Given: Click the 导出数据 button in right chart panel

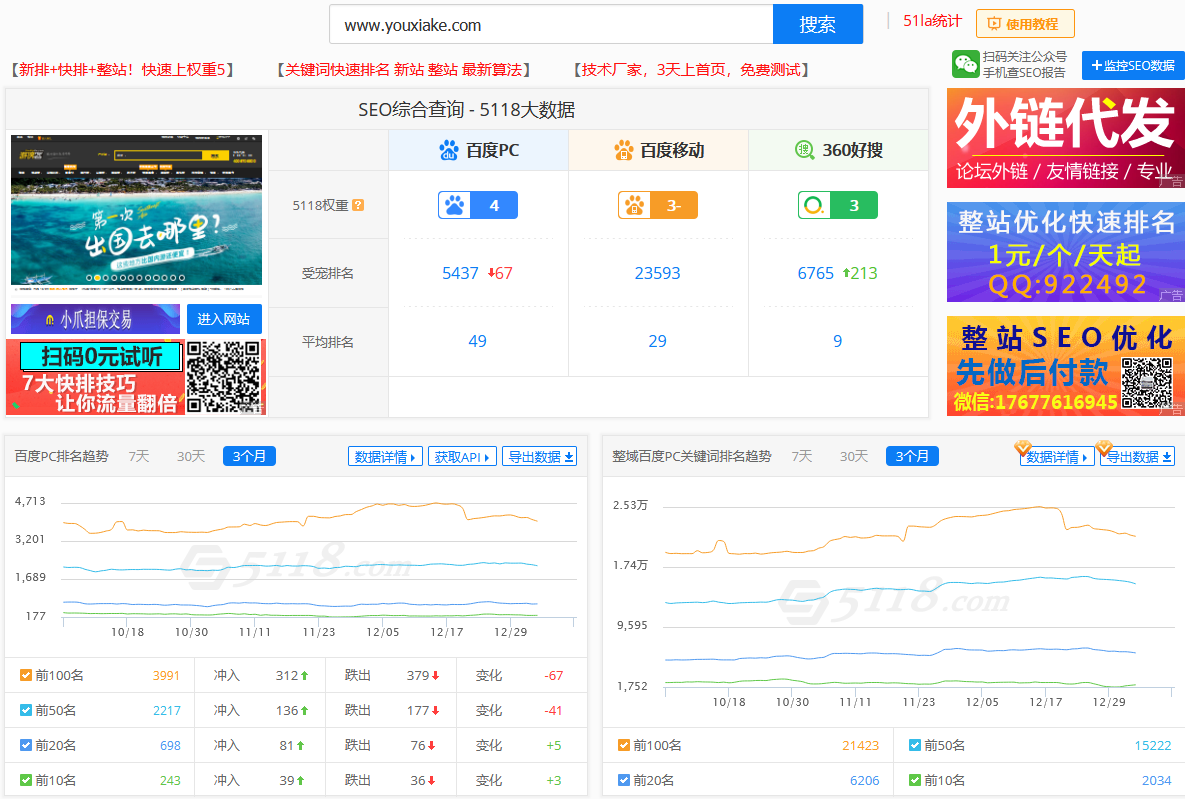Looking at the screenshot, I should coord(1137,457).
